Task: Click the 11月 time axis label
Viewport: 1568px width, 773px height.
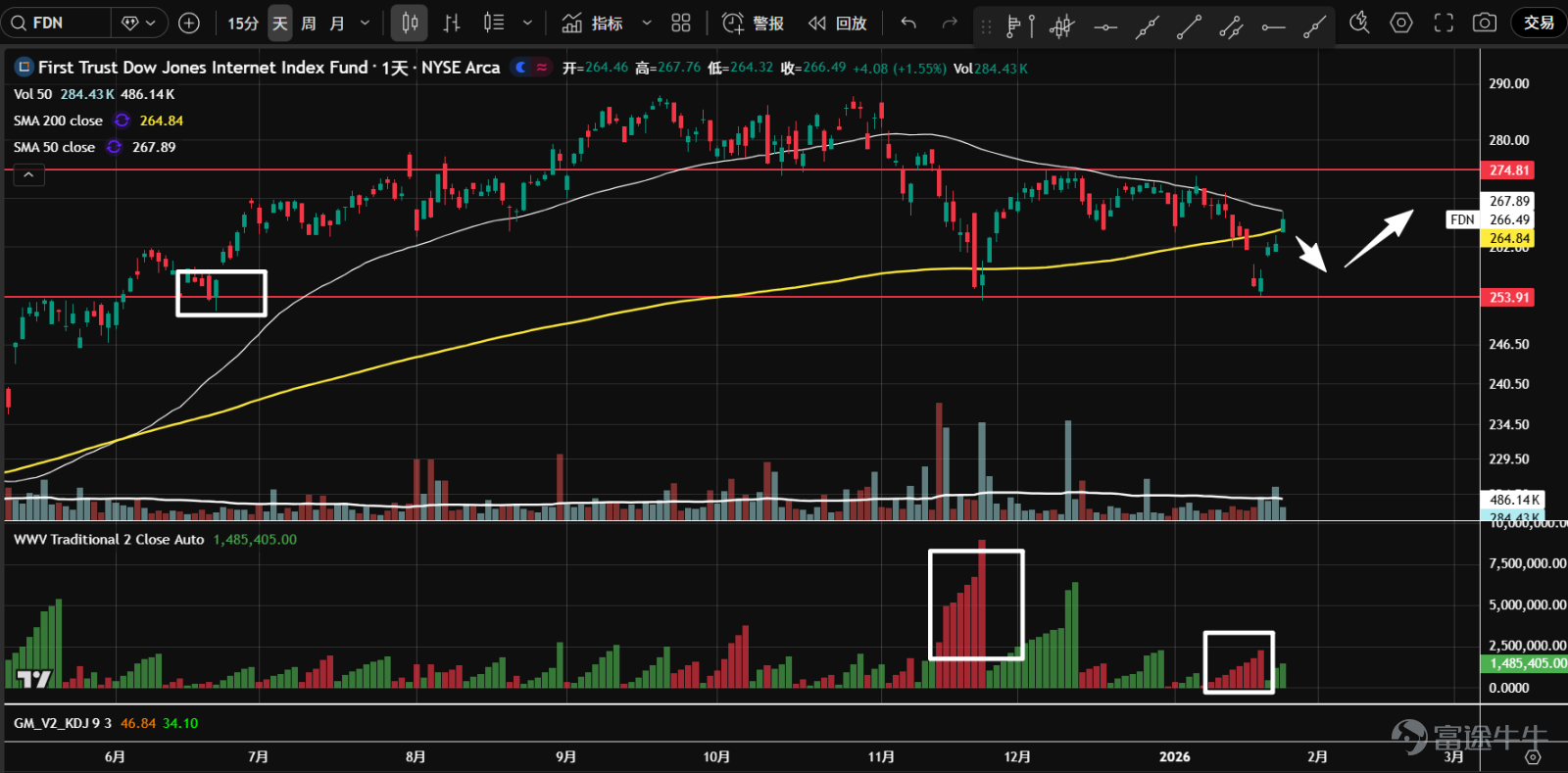Action: pyautogui.click(x=881, y=756)
